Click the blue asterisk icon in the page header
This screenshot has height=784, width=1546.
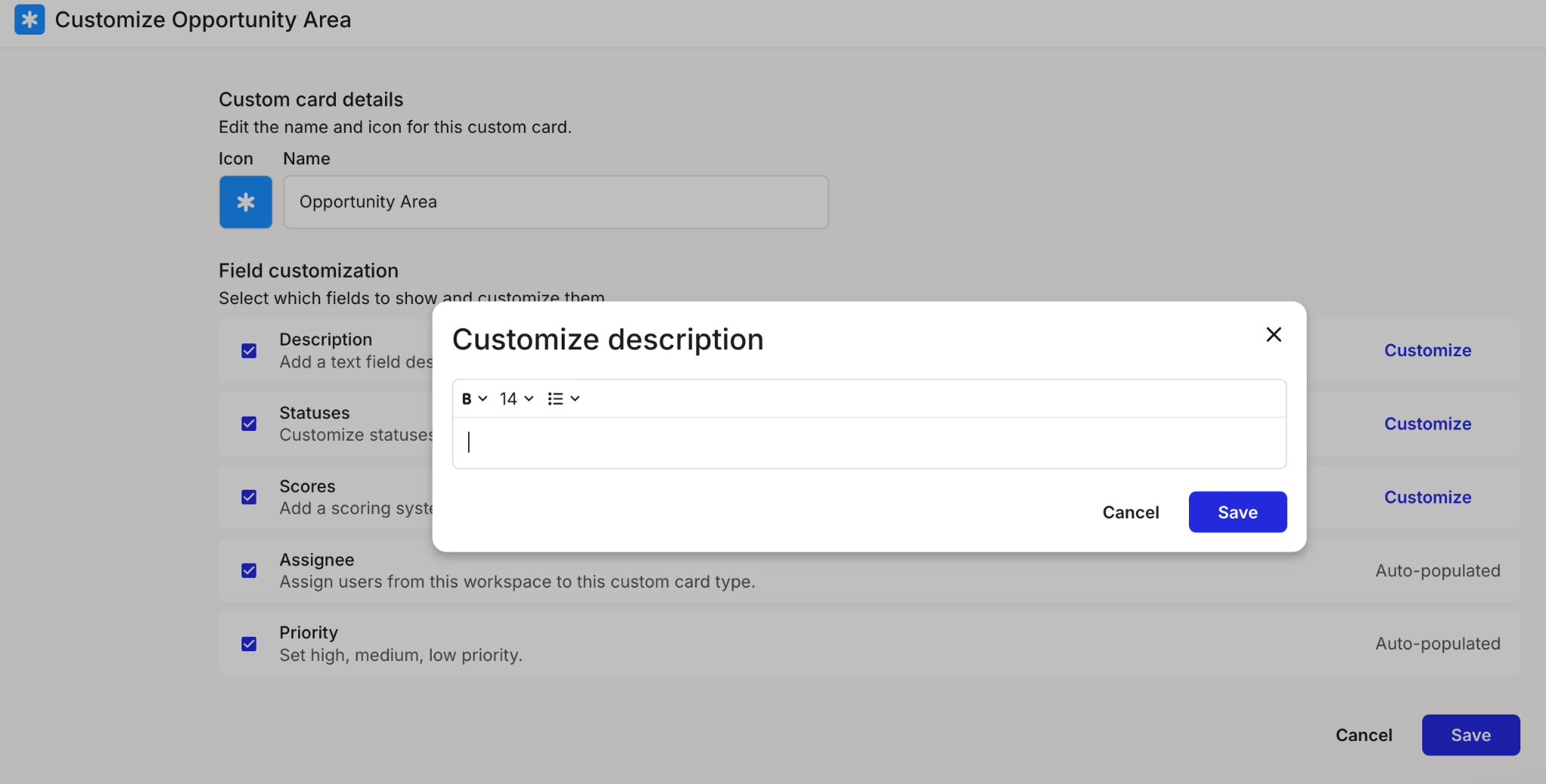tap(29, 20)
